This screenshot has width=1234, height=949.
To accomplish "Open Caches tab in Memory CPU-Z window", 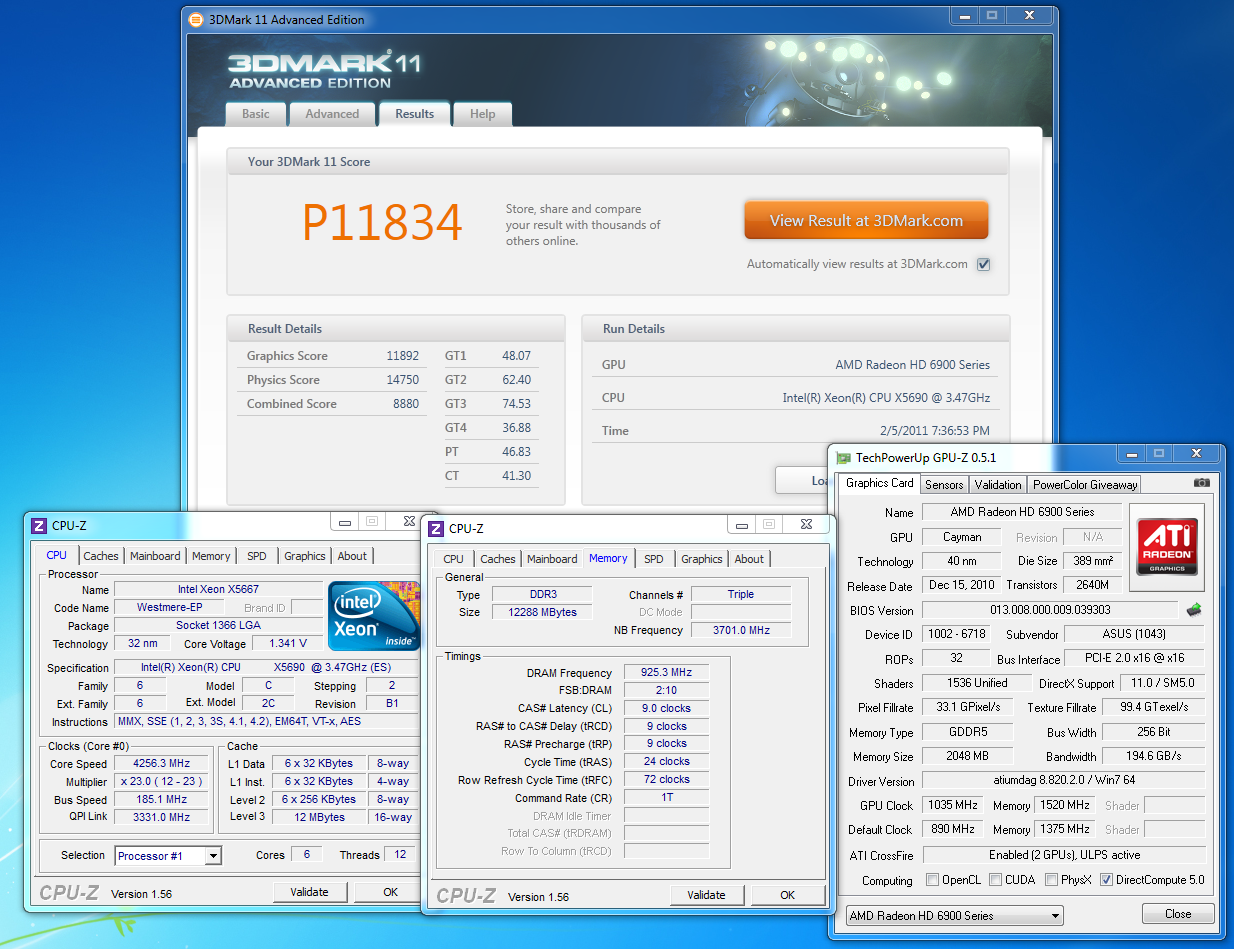I will (498, 559).
